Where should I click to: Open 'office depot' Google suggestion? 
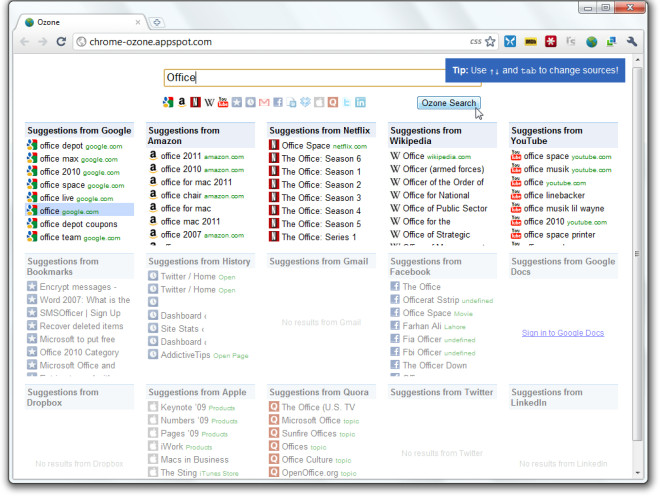tap(80, 146)
